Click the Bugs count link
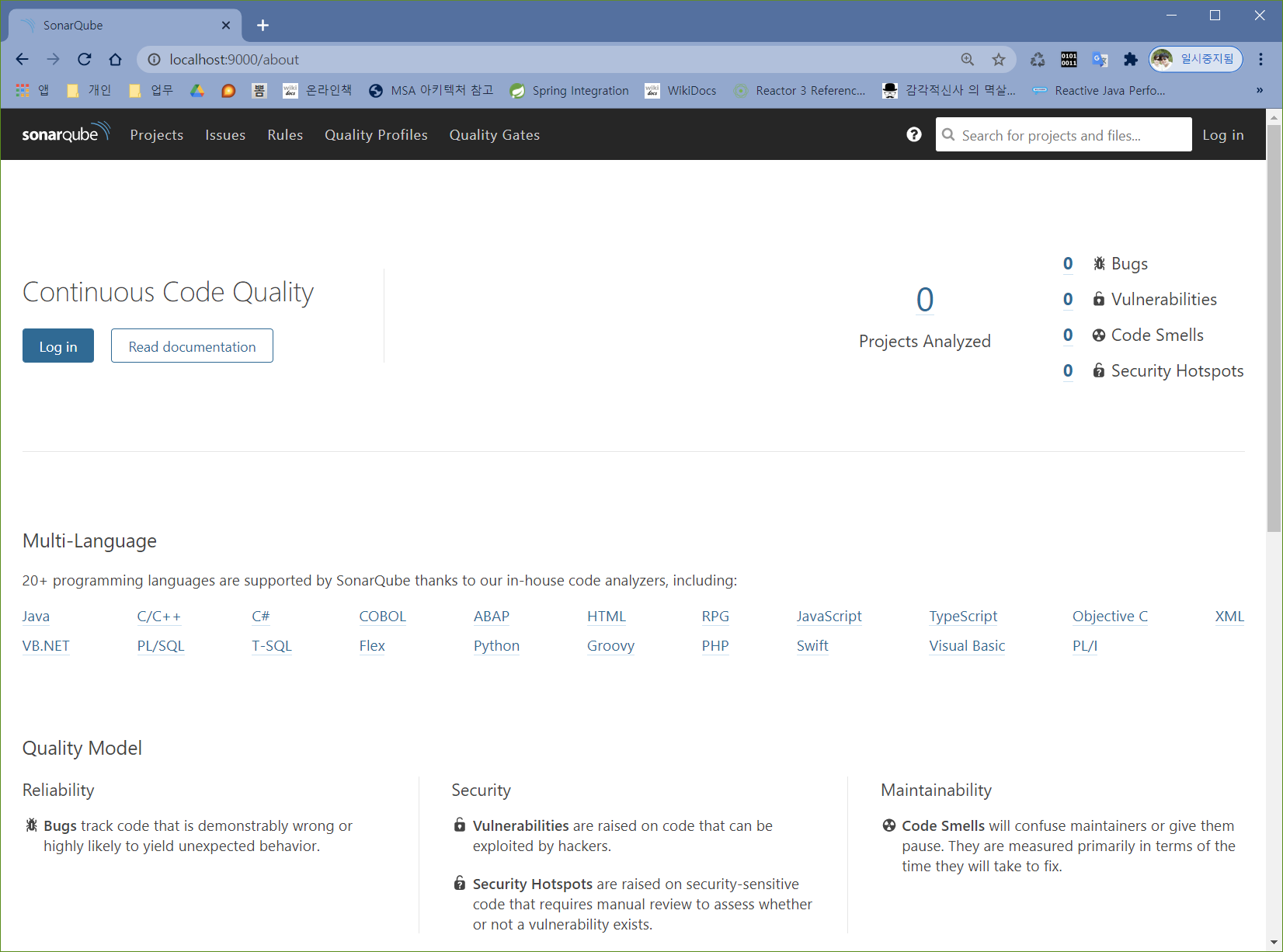 point(1068,264)
